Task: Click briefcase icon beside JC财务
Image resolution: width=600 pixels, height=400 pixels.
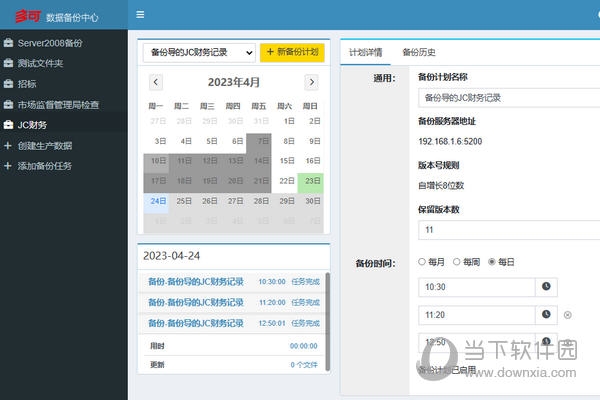Action: tap(8, 124)
